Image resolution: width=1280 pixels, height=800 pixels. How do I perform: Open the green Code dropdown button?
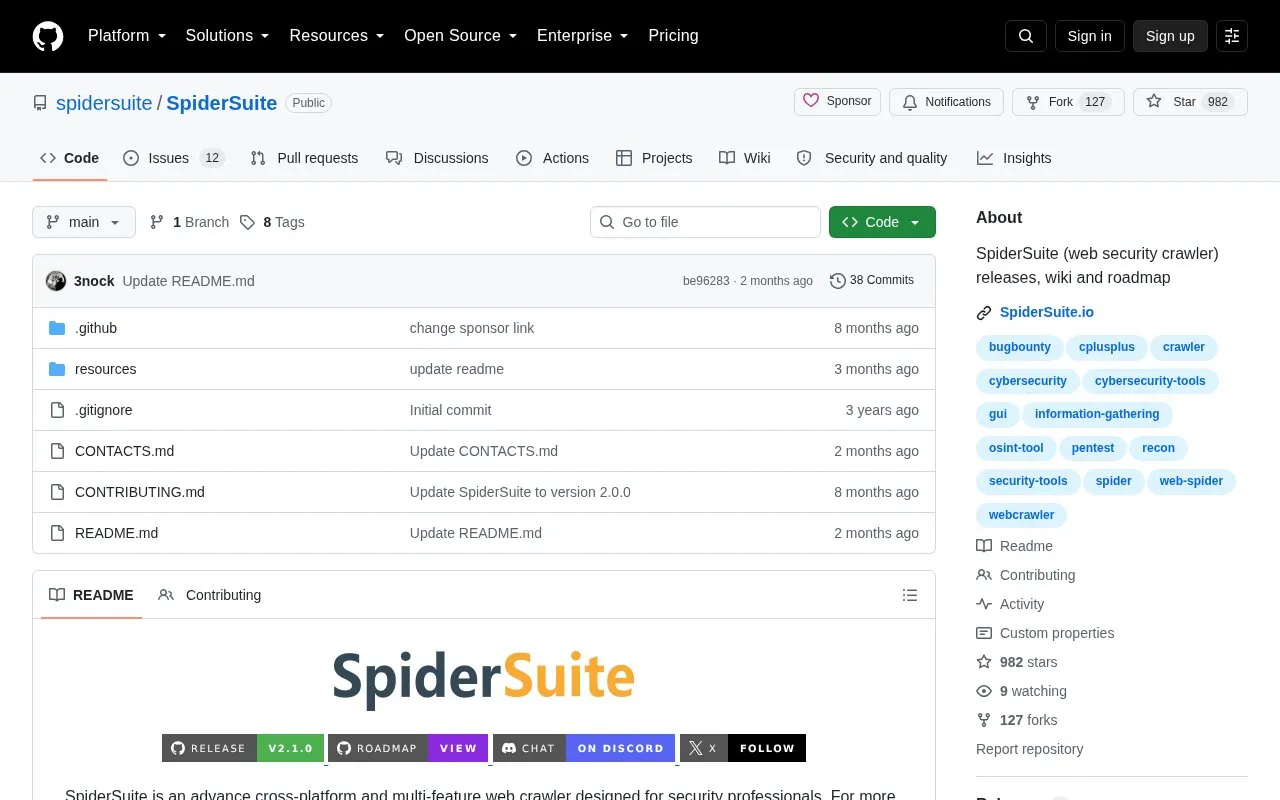(882, 222)
